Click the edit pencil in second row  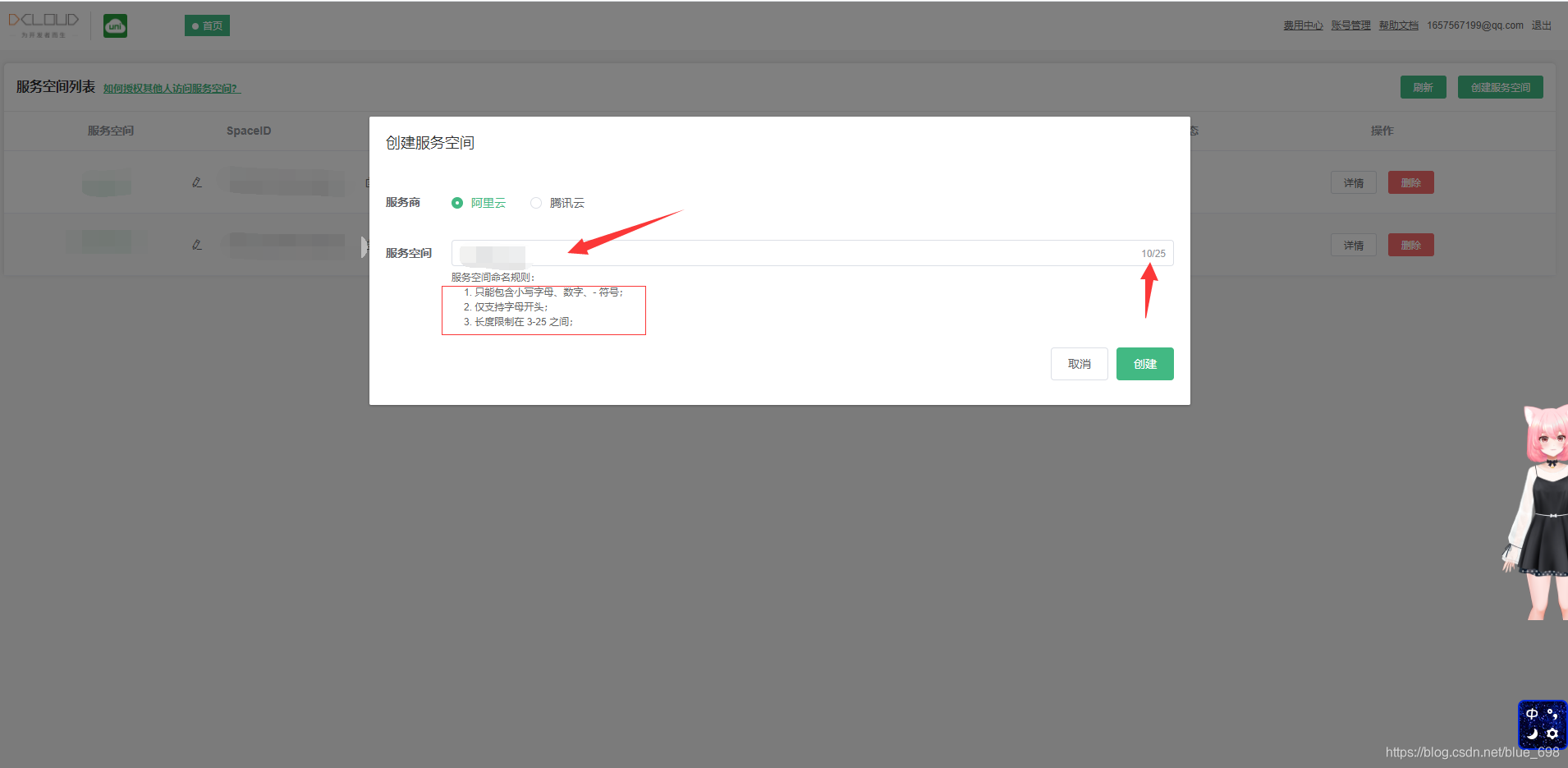click(x=197, y=245)
